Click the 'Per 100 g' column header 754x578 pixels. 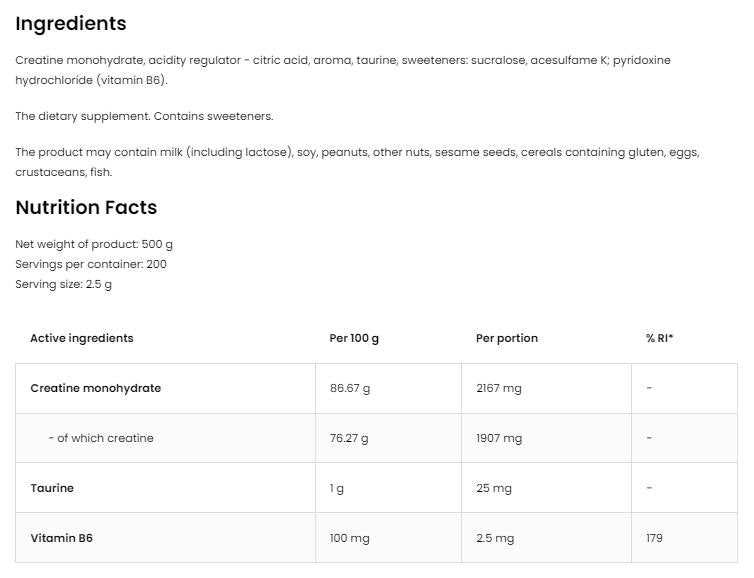[x=354, y=338]
